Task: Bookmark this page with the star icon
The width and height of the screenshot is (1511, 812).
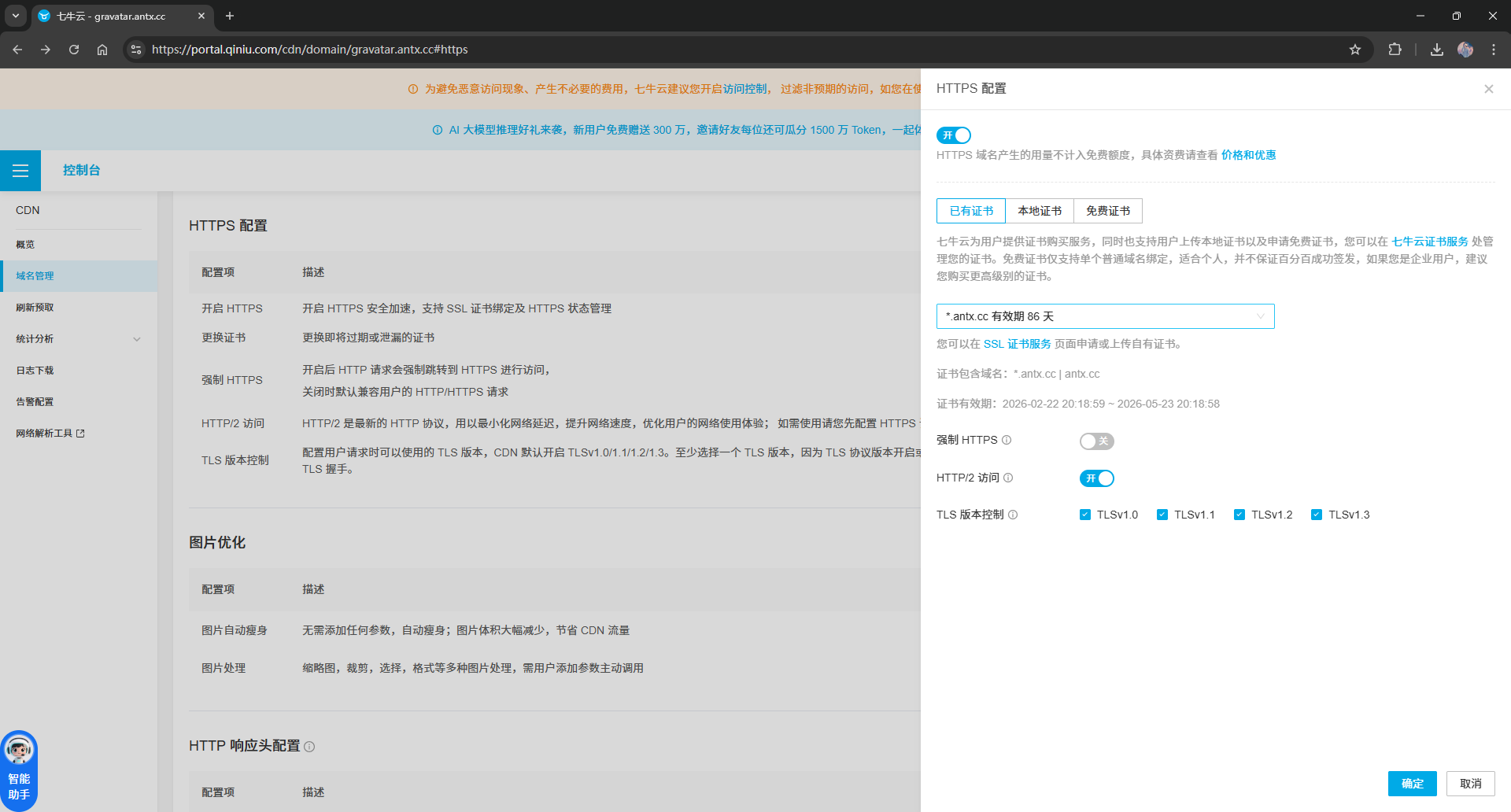Action: (1354, 50)
